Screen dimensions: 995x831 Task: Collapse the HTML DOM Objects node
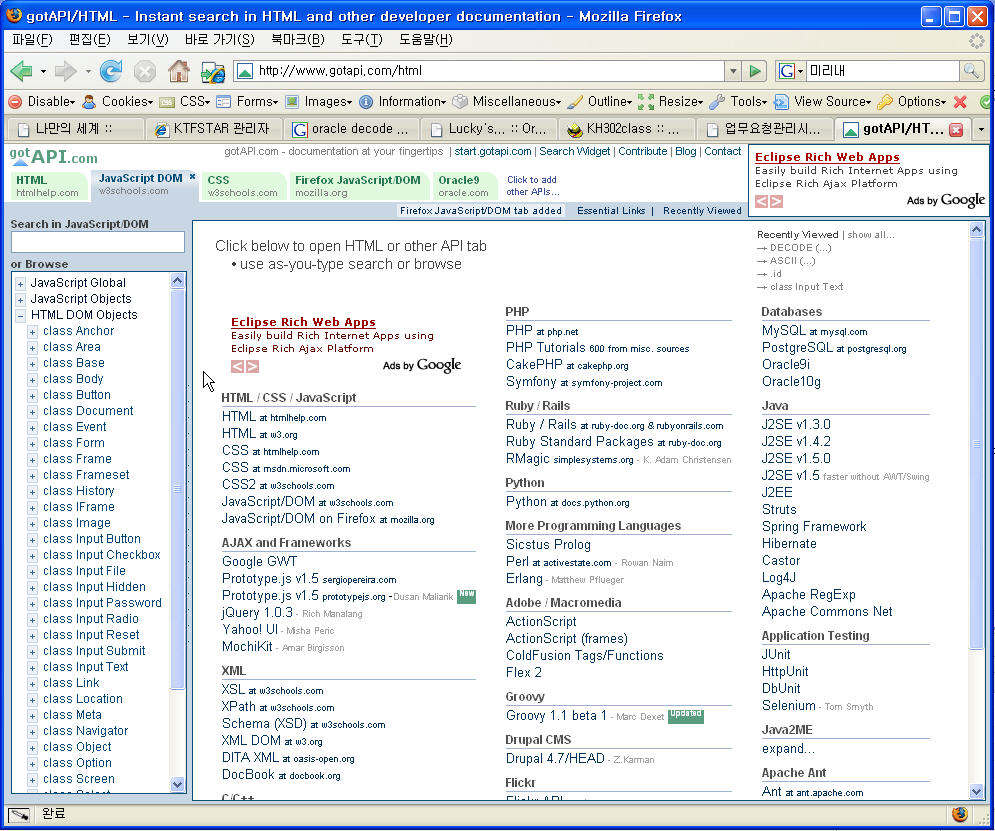pos(20,315)
